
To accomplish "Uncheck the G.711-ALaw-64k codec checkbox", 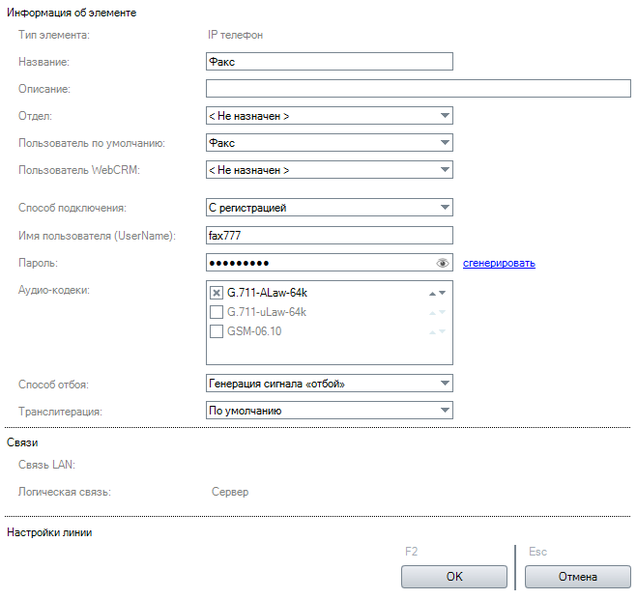I will coord(216,293).
